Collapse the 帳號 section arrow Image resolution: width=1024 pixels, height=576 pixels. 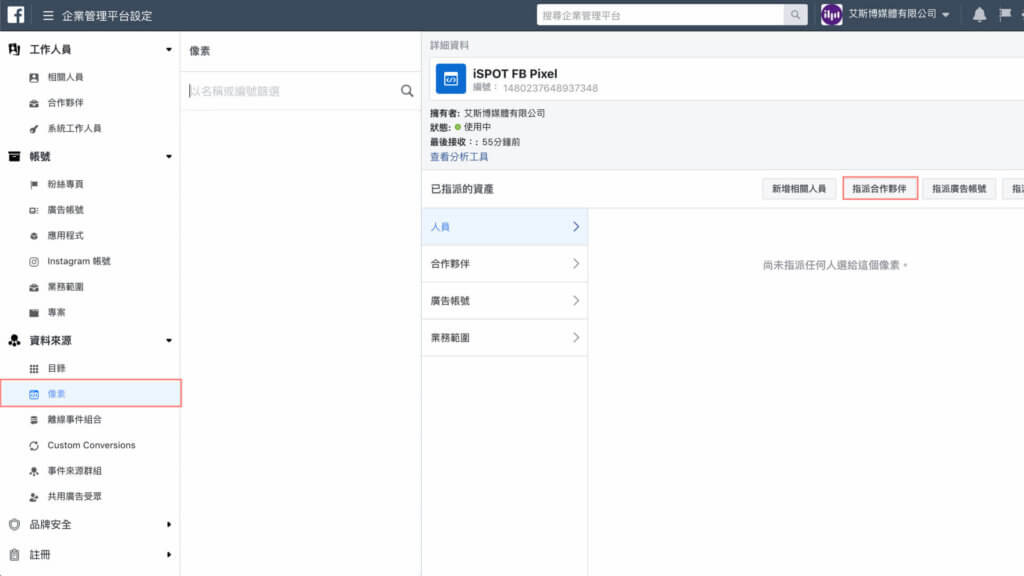point(169,157)
